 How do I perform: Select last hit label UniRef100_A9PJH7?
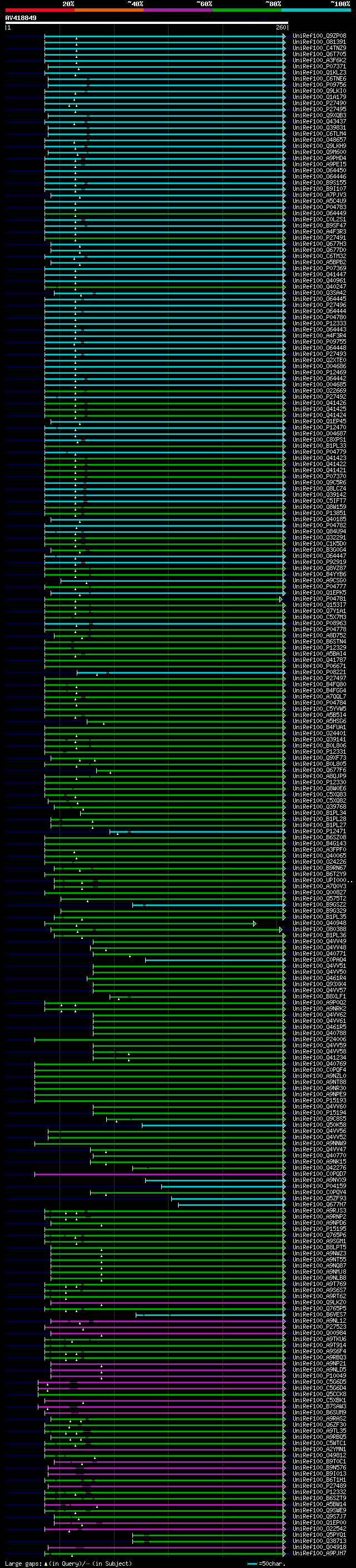[x=319, y=1554]
